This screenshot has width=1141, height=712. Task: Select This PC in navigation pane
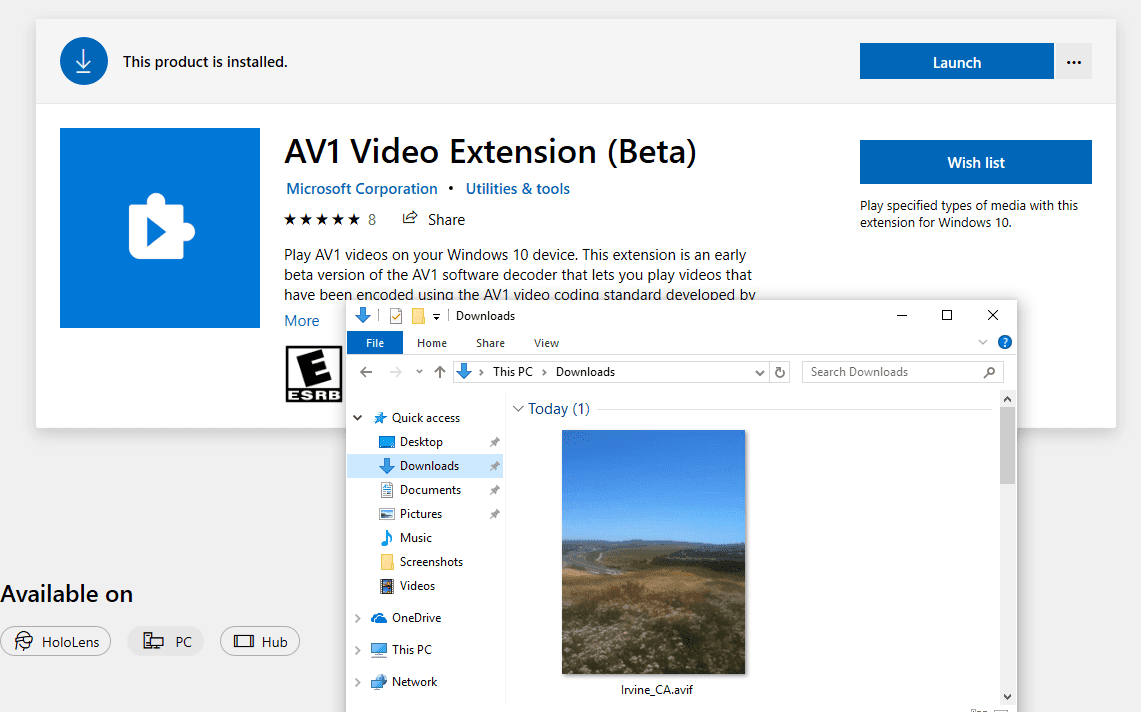(411, 649)
